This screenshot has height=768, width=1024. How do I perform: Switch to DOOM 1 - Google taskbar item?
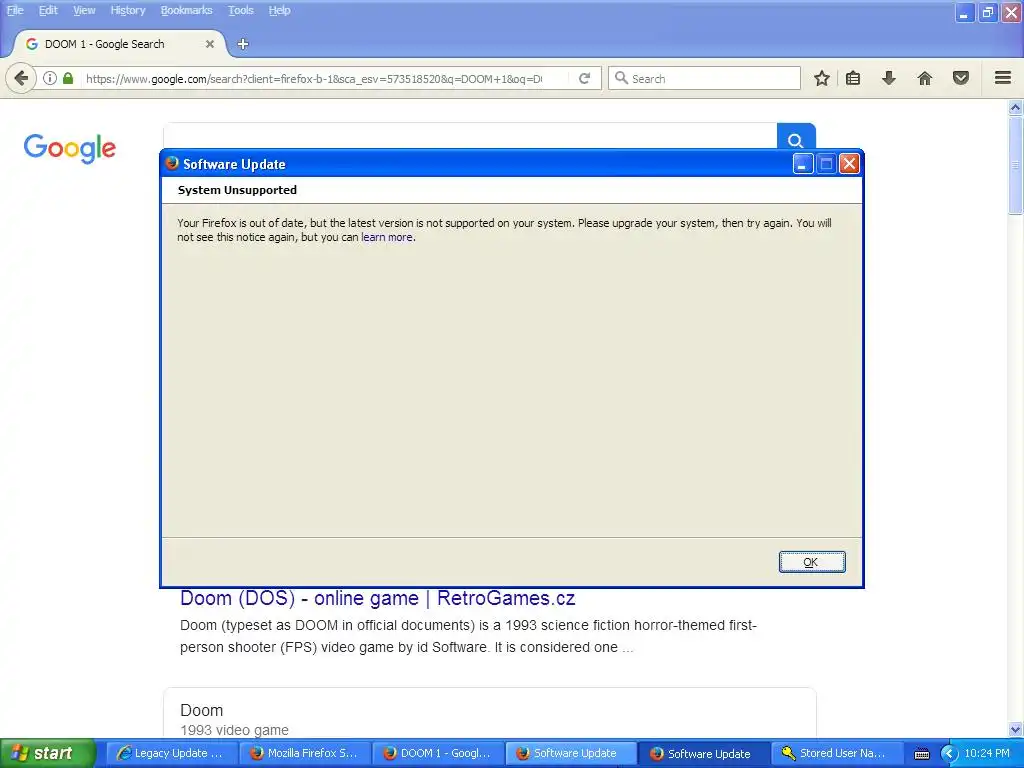439,753
